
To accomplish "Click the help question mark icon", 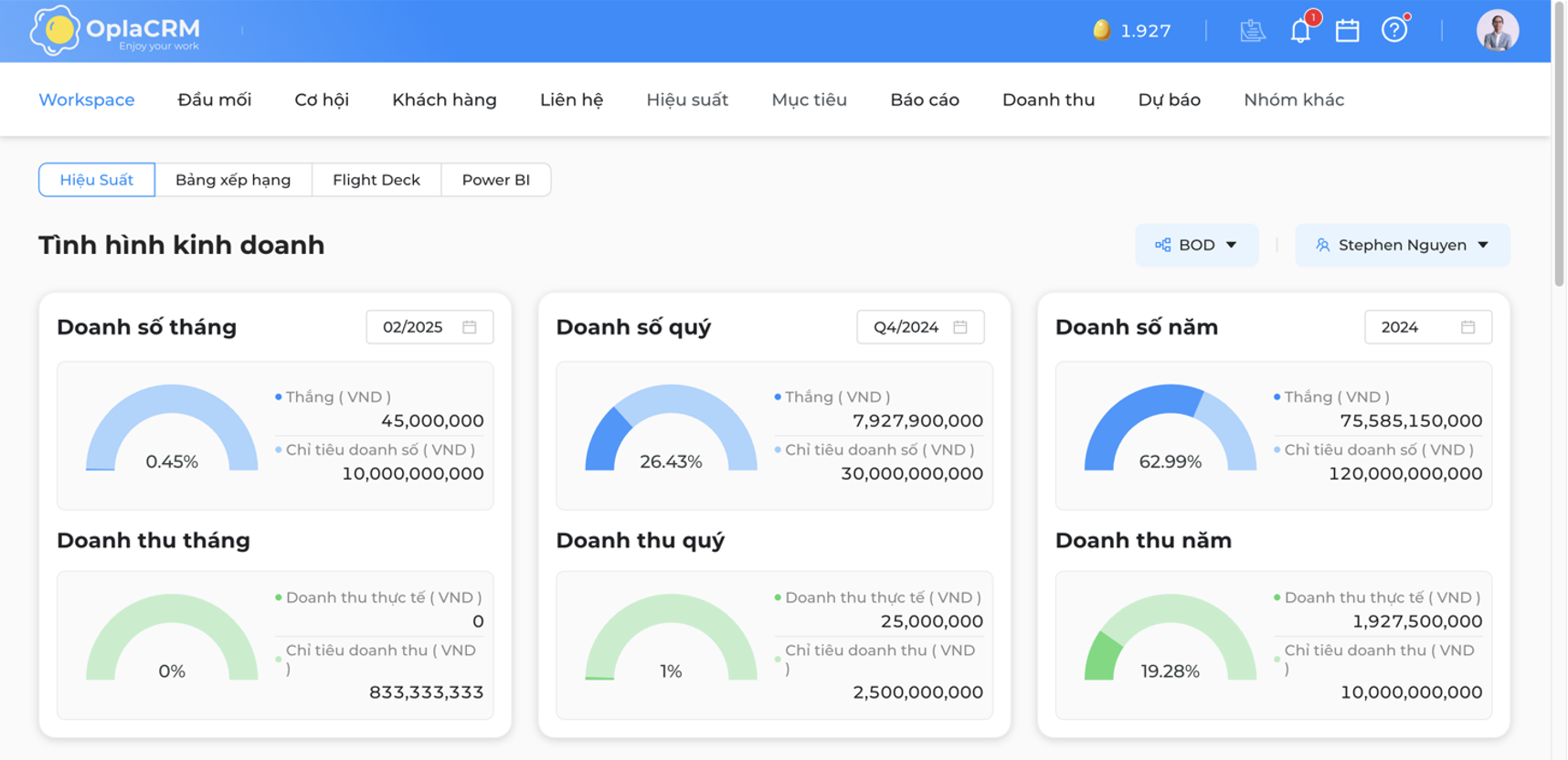I will 1394,30.
